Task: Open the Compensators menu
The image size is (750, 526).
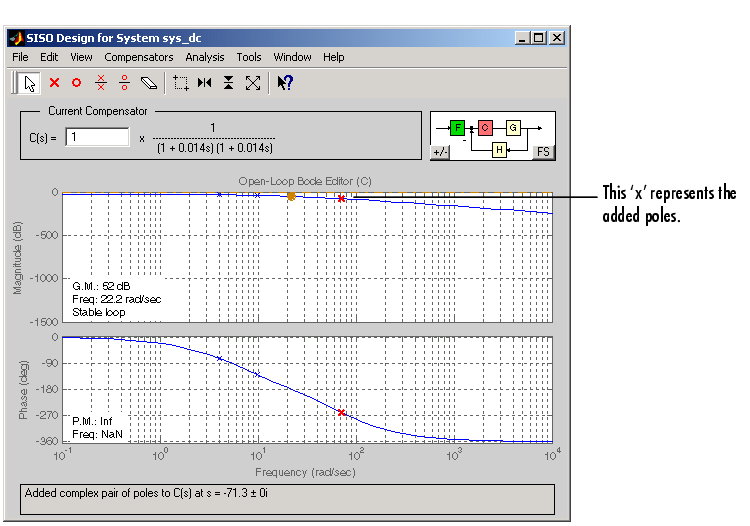Action: click(x=139, y=57)
